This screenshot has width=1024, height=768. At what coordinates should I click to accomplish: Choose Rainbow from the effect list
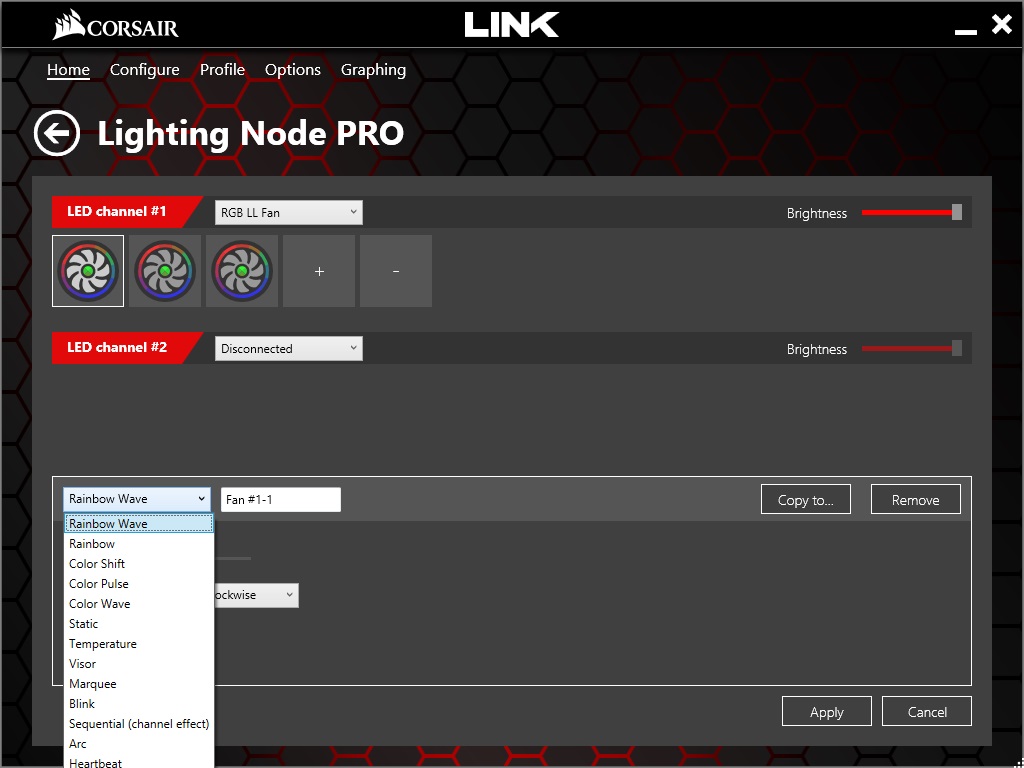pyautogui.click(x=138, y=544)
